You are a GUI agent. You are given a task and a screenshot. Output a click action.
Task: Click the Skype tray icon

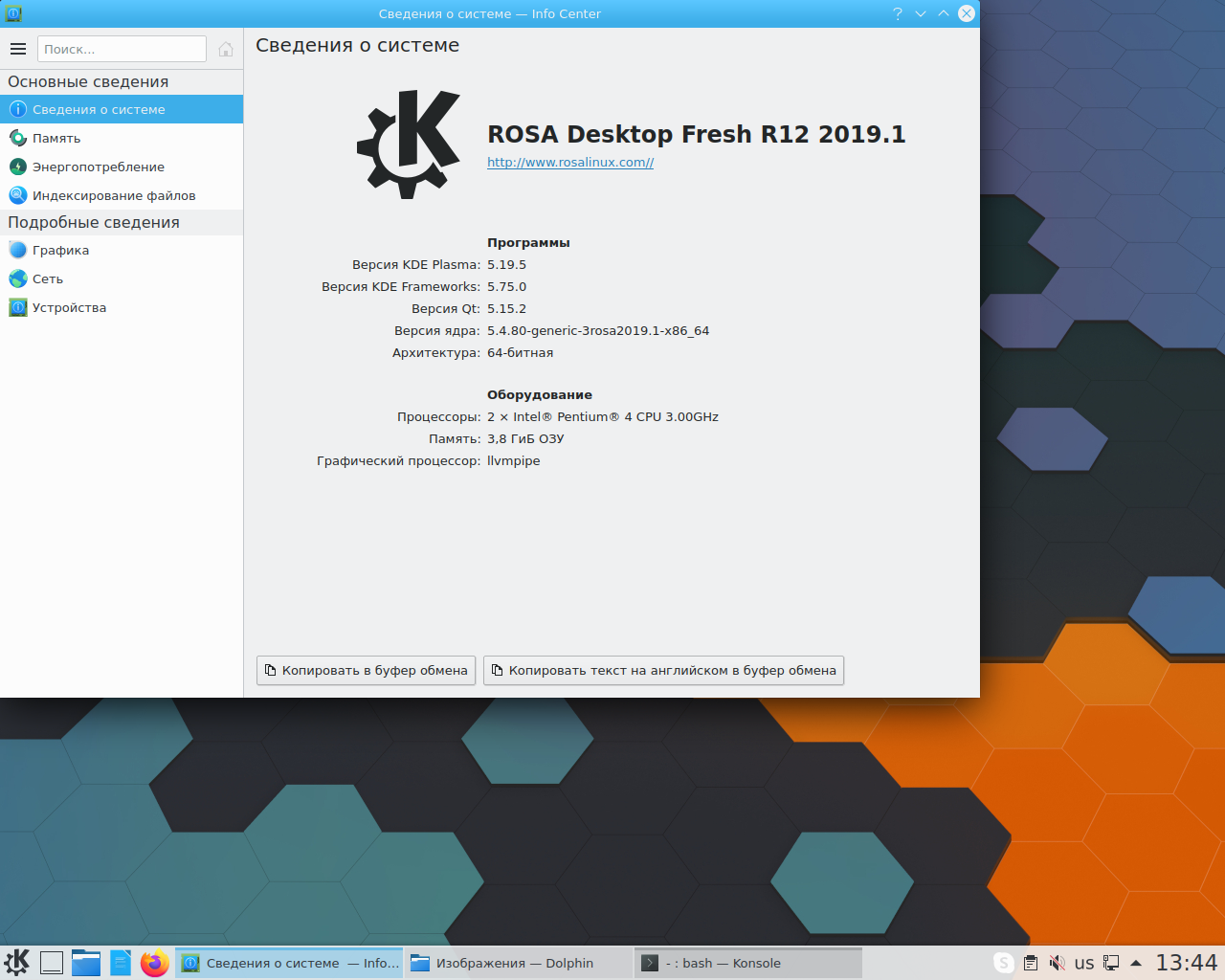click(1004, 963)
